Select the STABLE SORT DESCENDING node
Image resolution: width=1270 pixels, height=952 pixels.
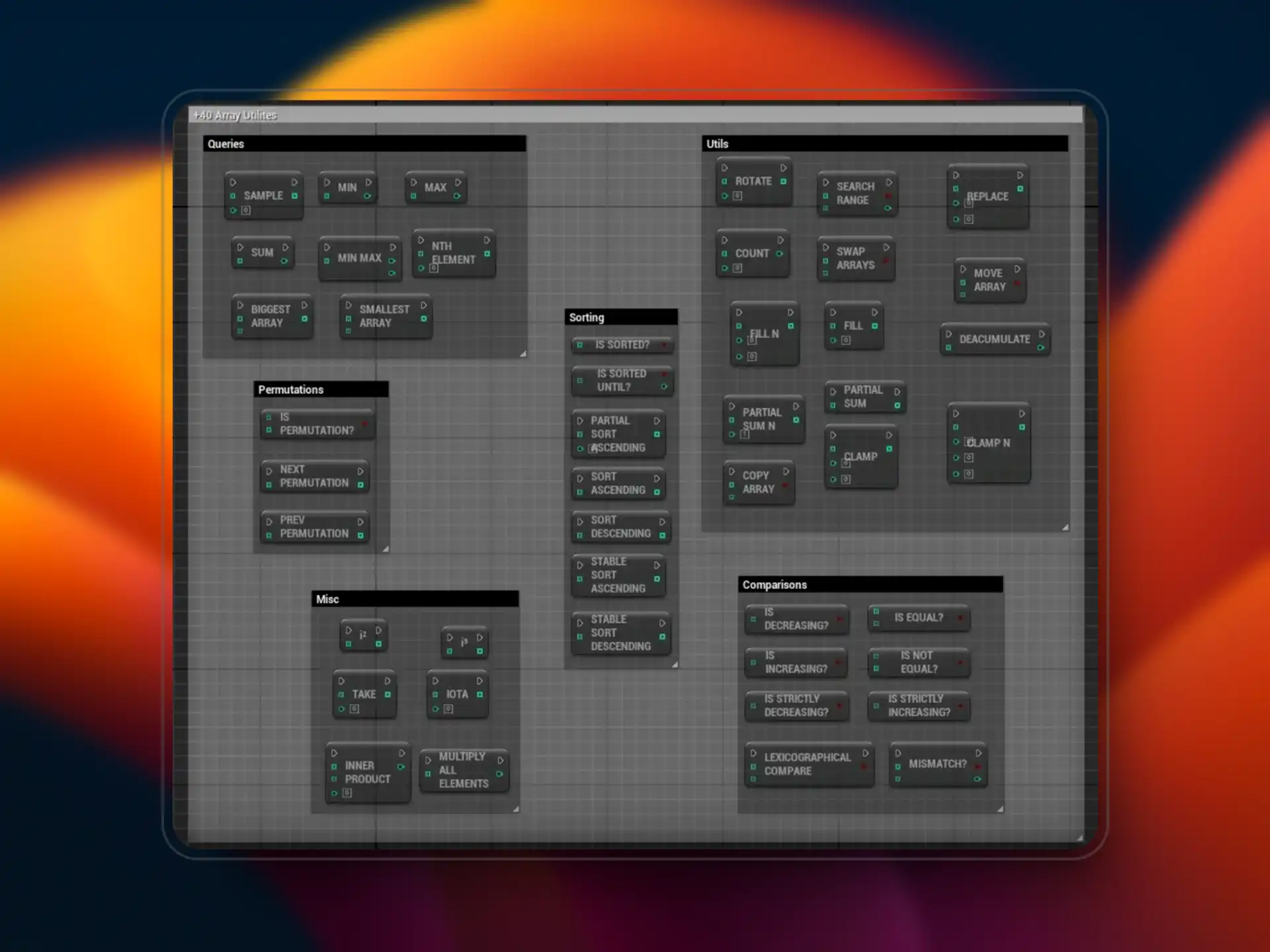[x=620, y=633]
